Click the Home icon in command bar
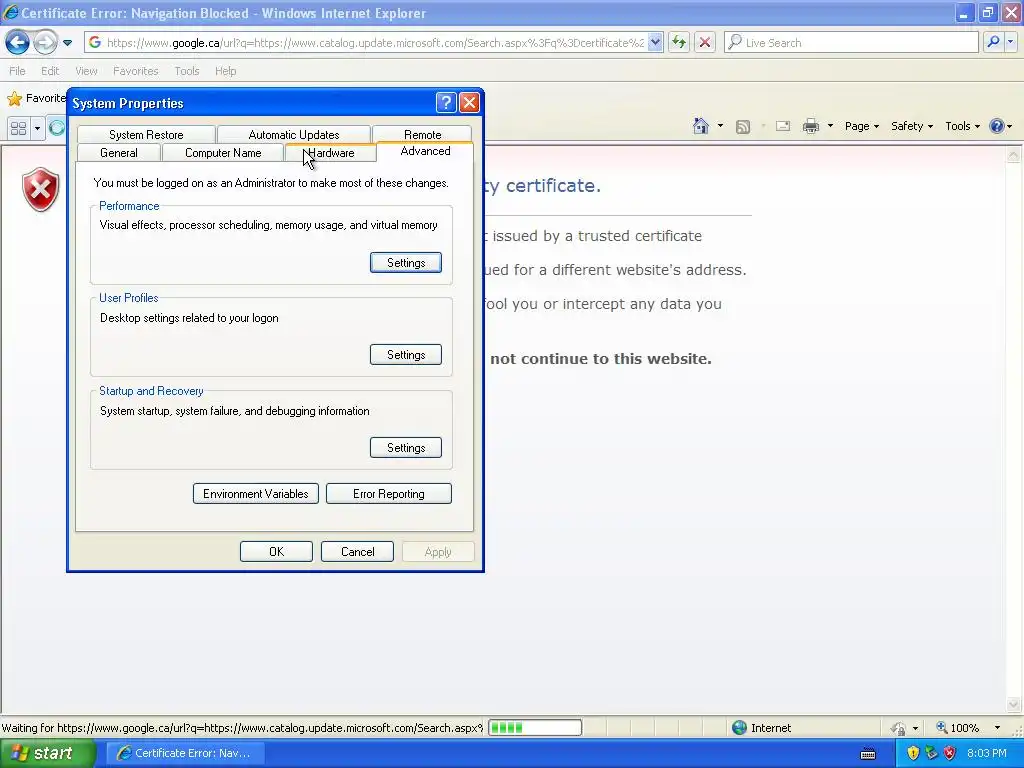The height and width of the screenshot is (768, 1024). (701, 126)
